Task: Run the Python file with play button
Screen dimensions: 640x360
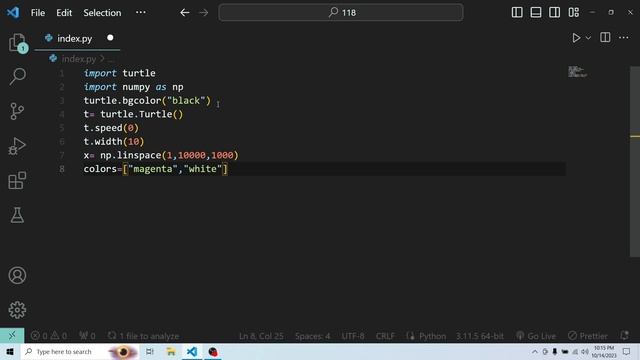Action: point(576,38)
